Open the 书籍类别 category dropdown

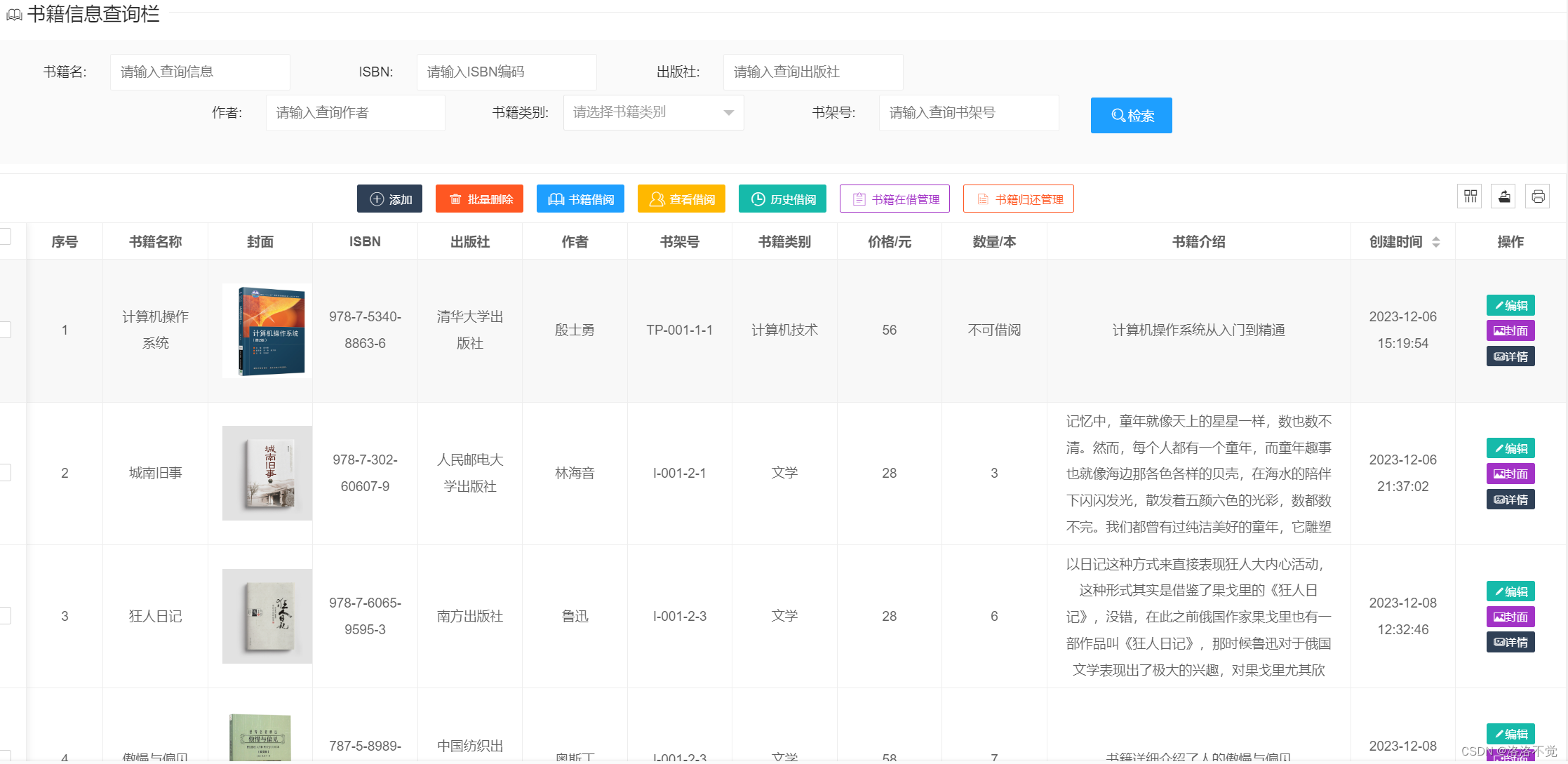pyautogui.click(x=653, y=112)
